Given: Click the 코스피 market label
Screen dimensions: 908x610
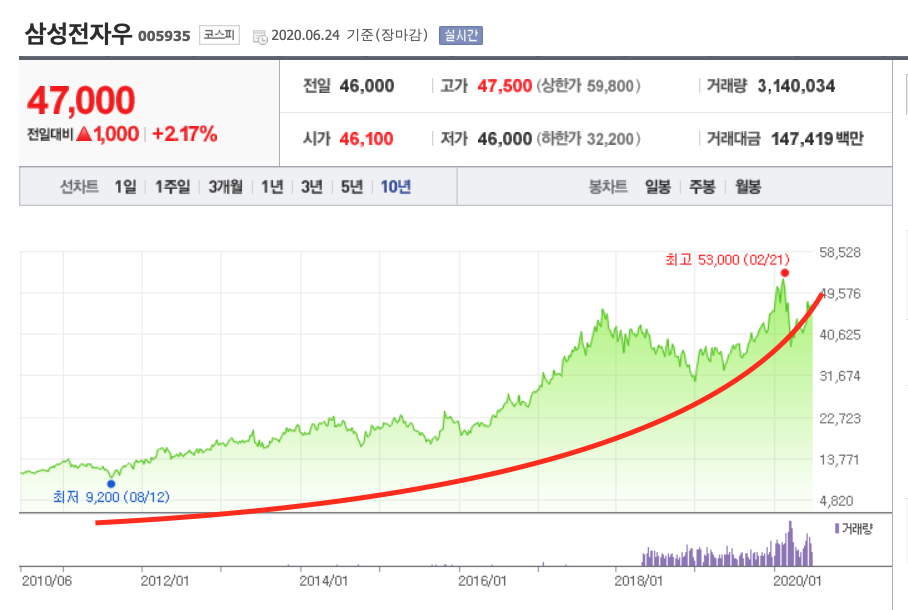Looking at the screenshot, I should coord(219,35).
